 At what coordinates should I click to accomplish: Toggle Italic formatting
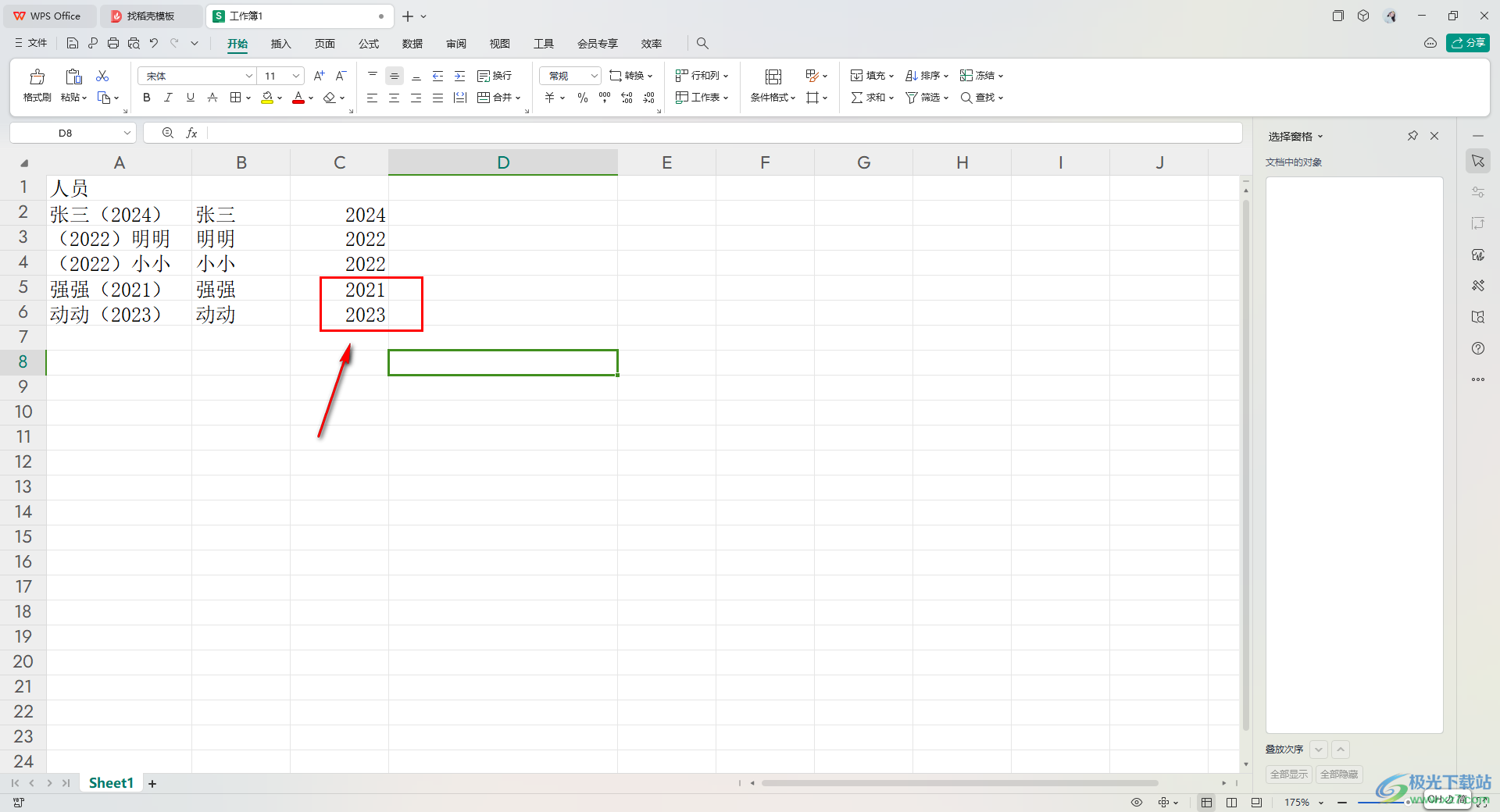pos(168,98)
